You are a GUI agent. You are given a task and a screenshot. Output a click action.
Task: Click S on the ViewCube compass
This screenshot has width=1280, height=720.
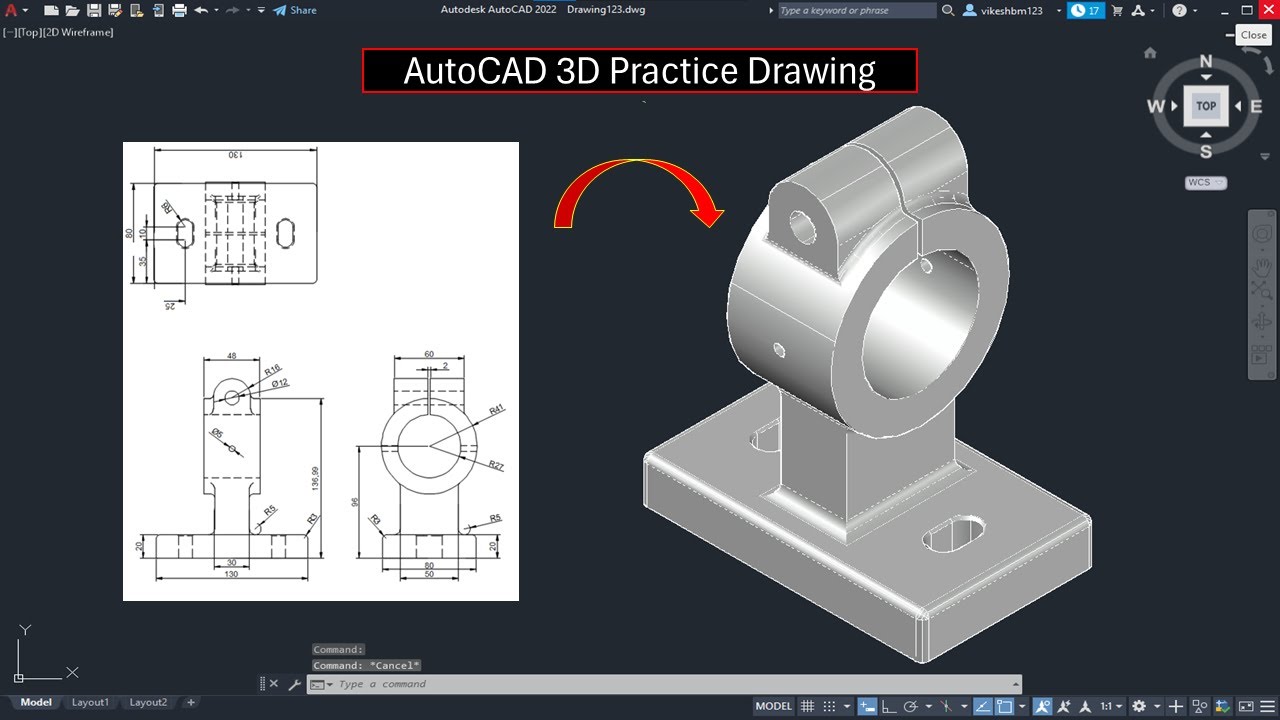tap(1206, 151)
